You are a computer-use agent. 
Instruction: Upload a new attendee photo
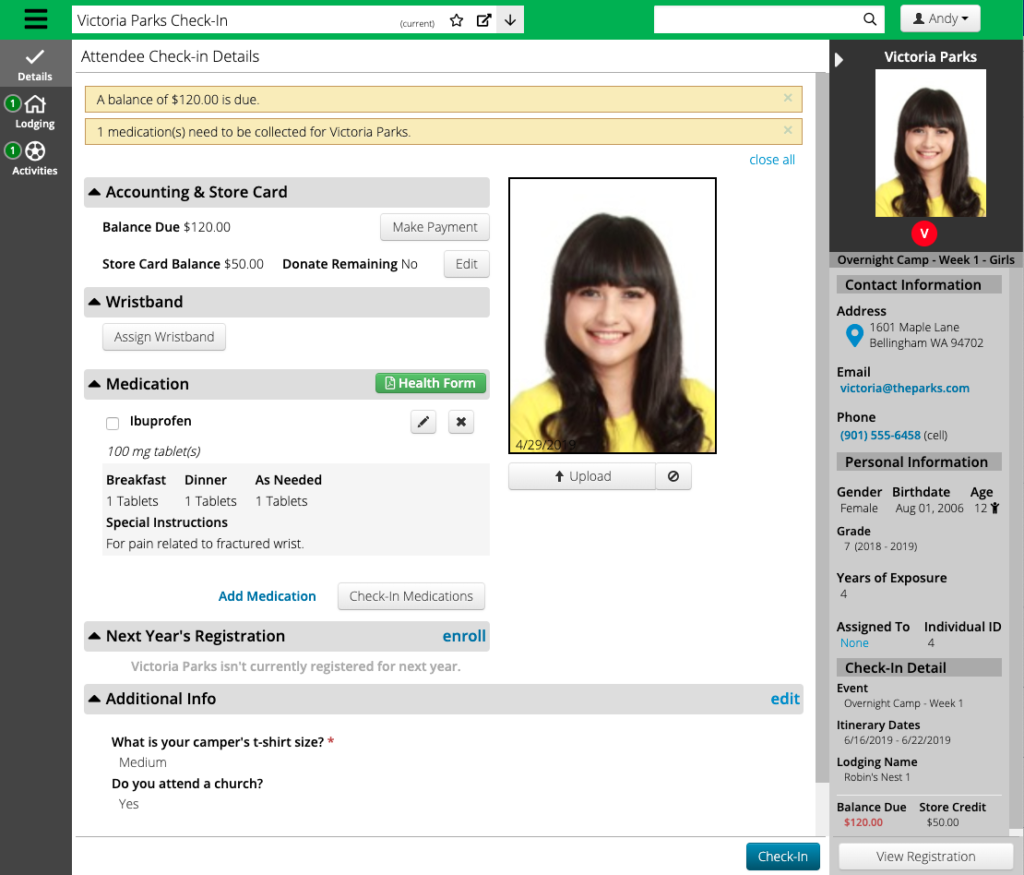click(582, 476)
